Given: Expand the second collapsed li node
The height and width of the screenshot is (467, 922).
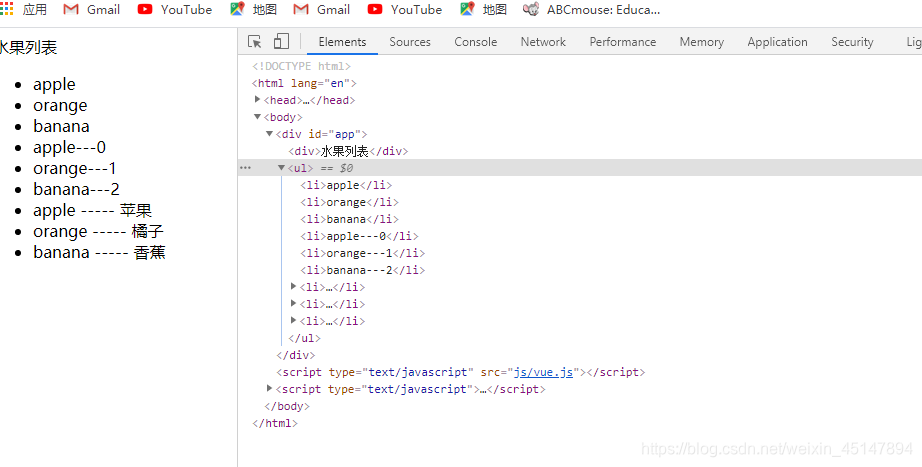Looking at the screenshot, I should (294, 303).
